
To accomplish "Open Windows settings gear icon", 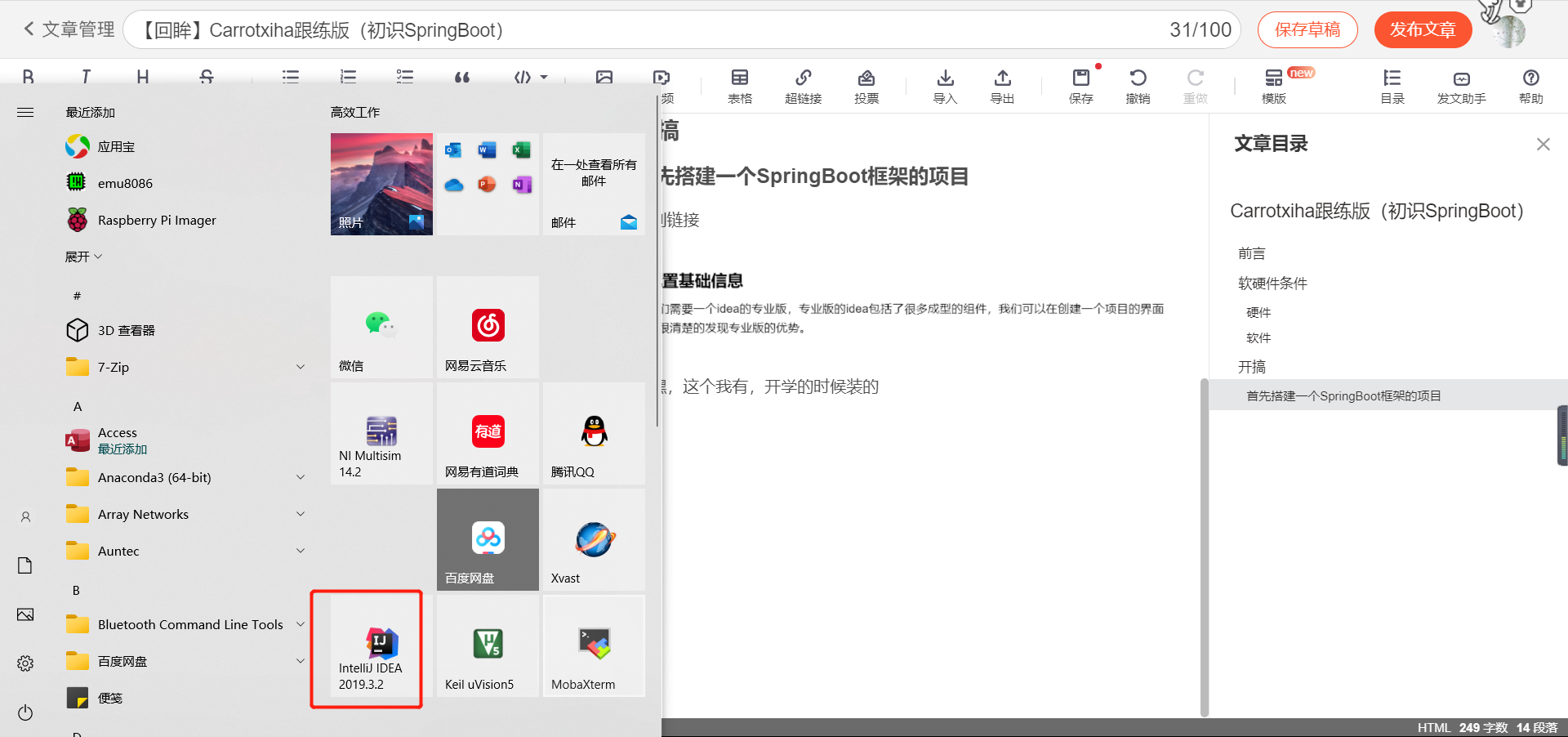I will tap(25, 663).
